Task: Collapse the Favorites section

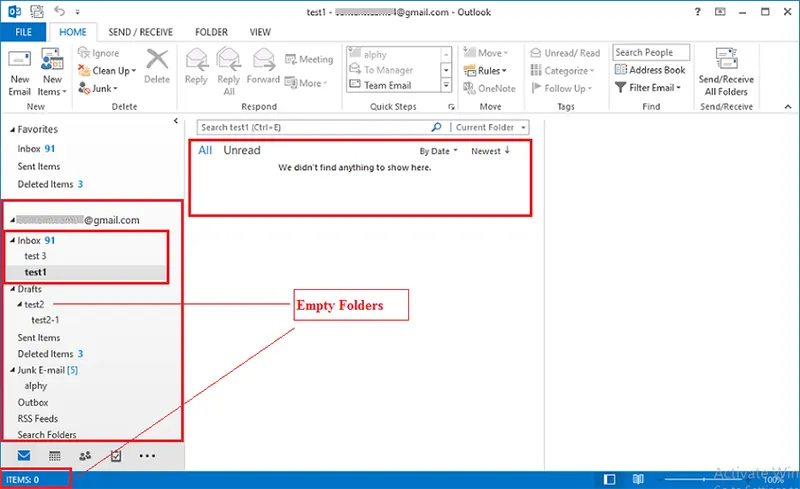Action: [12, 130]
